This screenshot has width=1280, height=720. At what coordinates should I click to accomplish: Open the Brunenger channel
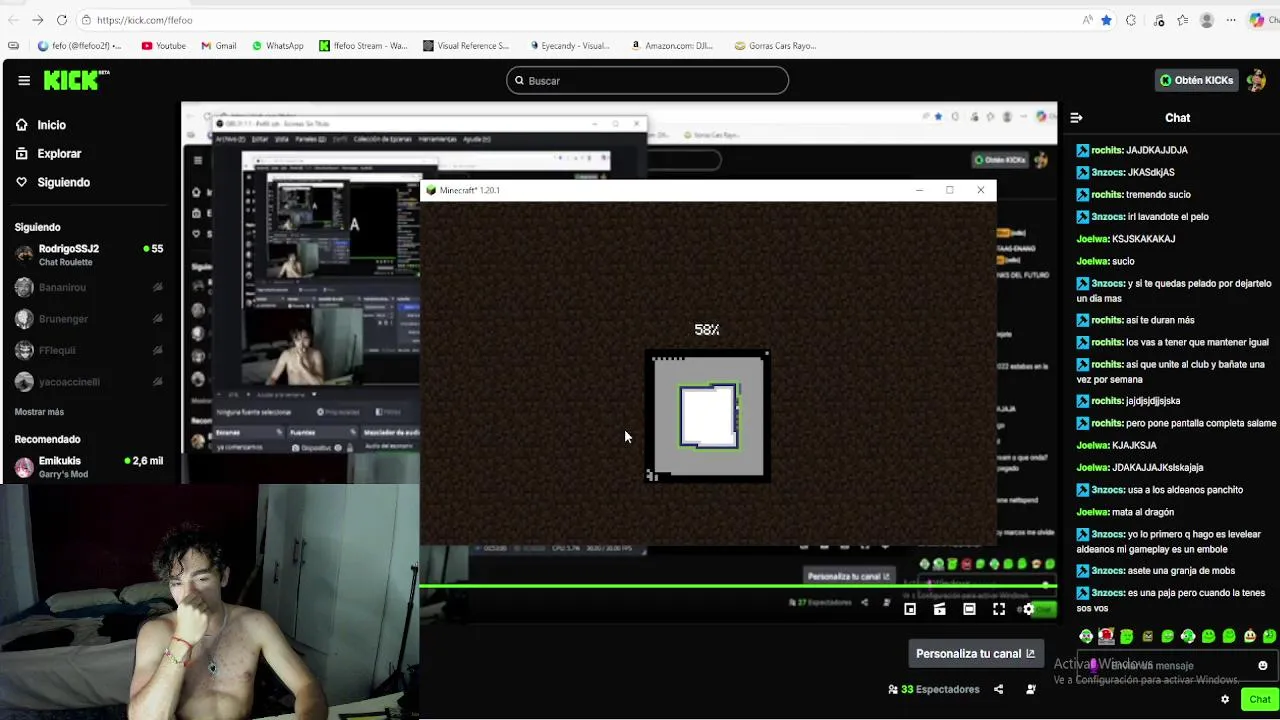(x=89, y=319)
